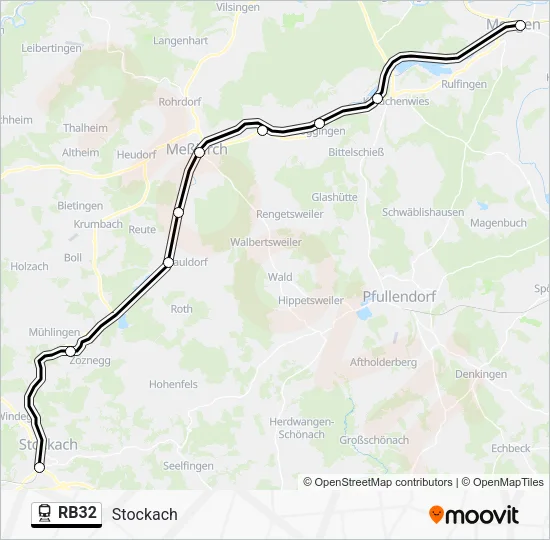Click the Moovit logo pin icon

point(436,514)
